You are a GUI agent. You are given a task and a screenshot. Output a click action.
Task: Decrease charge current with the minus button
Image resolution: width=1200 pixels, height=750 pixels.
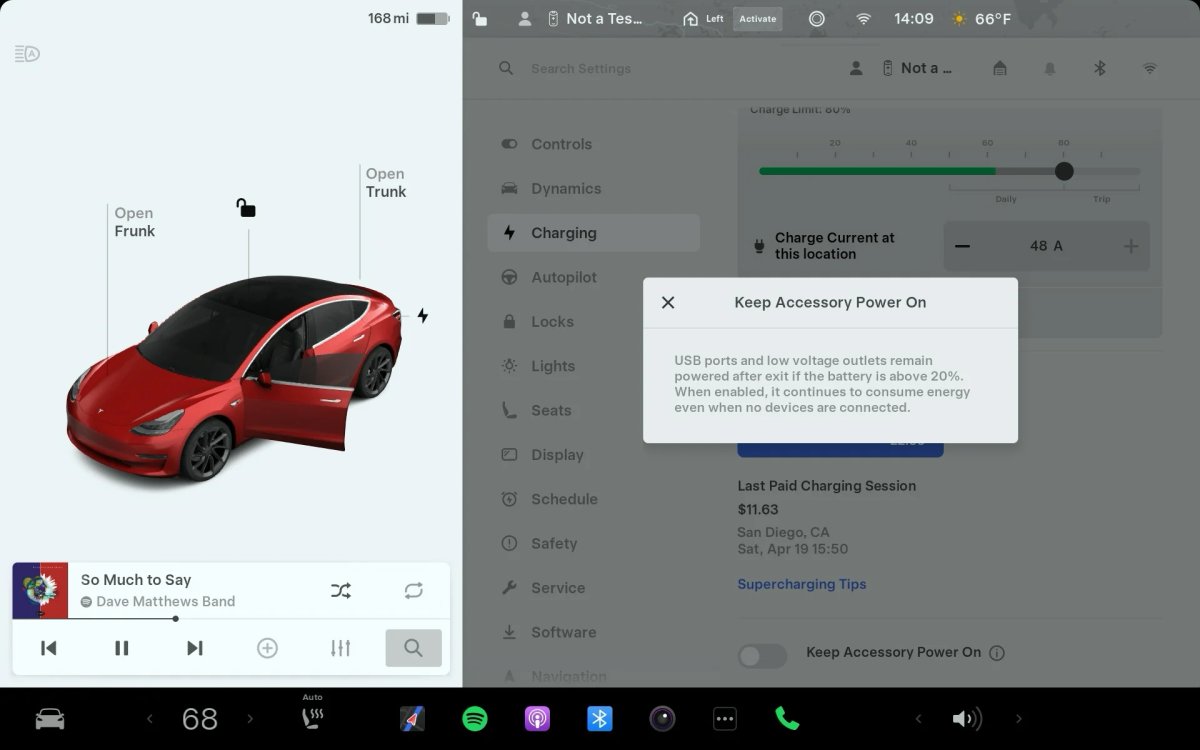pyautogui.click(x=962, y=246)
